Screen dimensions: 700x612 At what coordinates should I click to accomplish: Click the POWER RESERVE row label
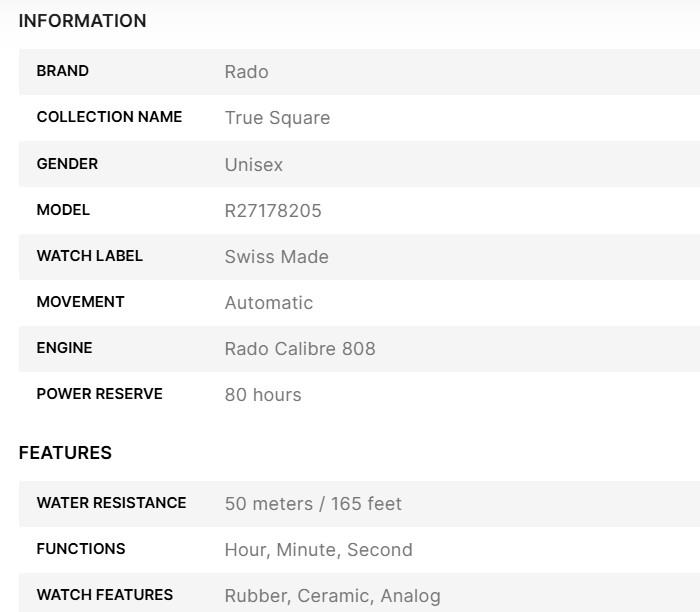99,394
